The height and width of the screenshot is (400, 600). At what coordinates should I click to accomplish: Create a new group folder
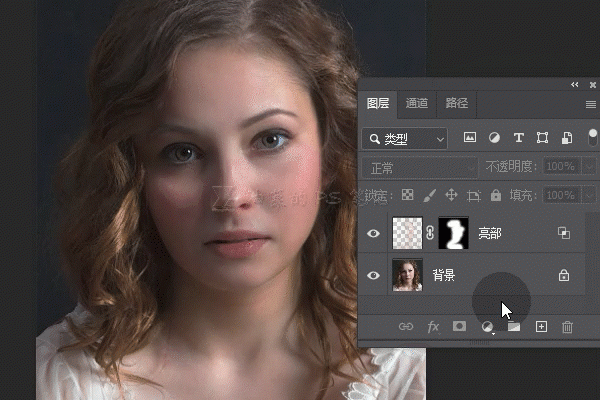pos(514,327)
